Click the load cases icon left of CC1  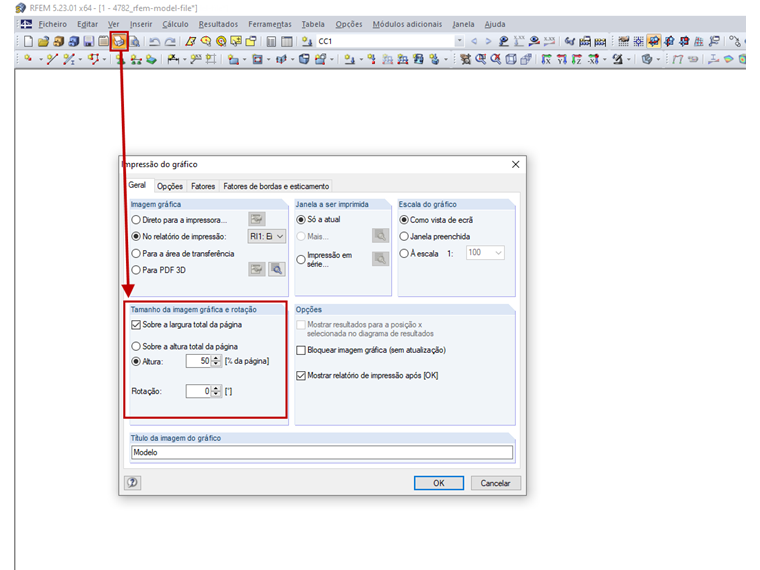pos(307,41)
